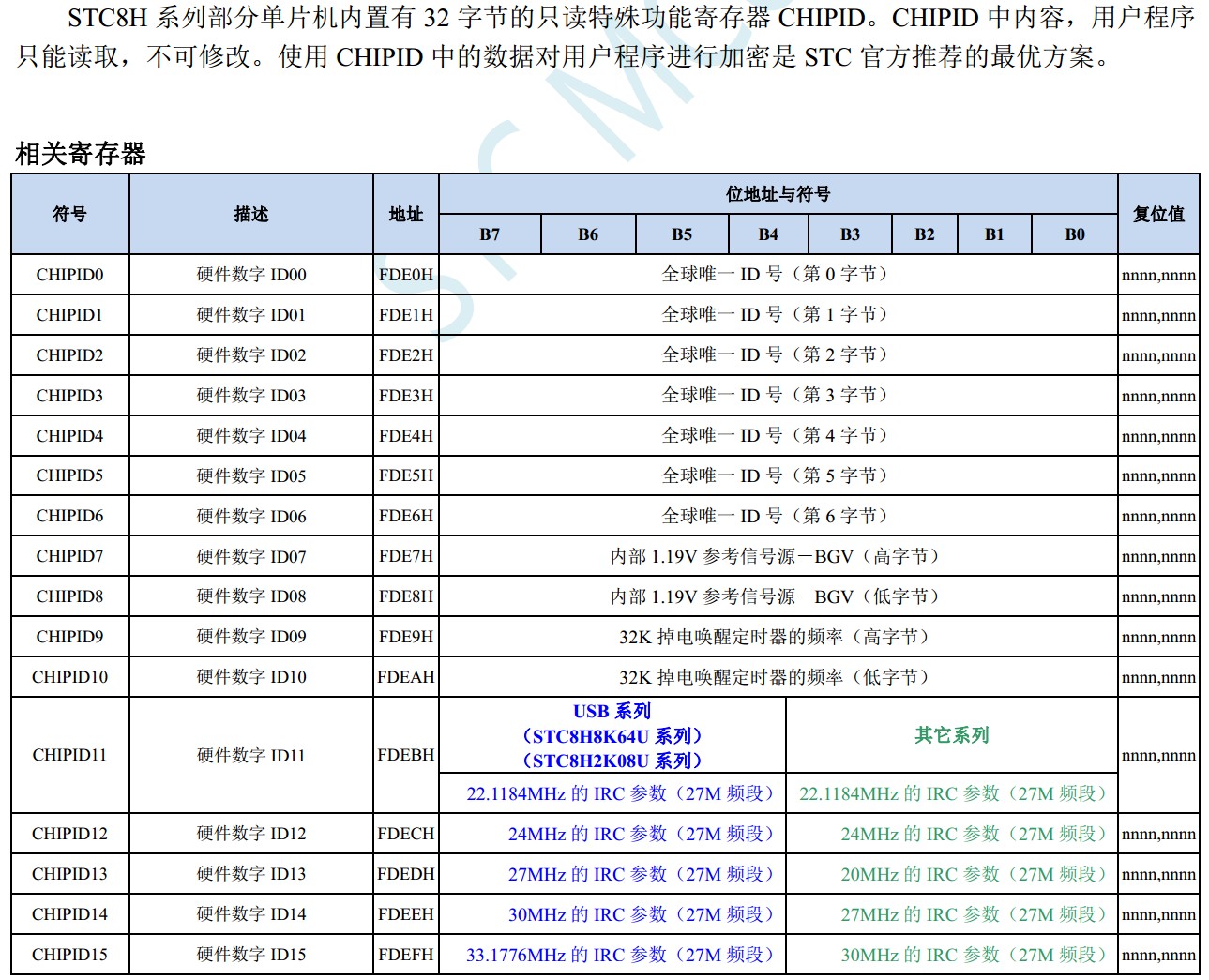Select the 描述 column header

[251, 214]
